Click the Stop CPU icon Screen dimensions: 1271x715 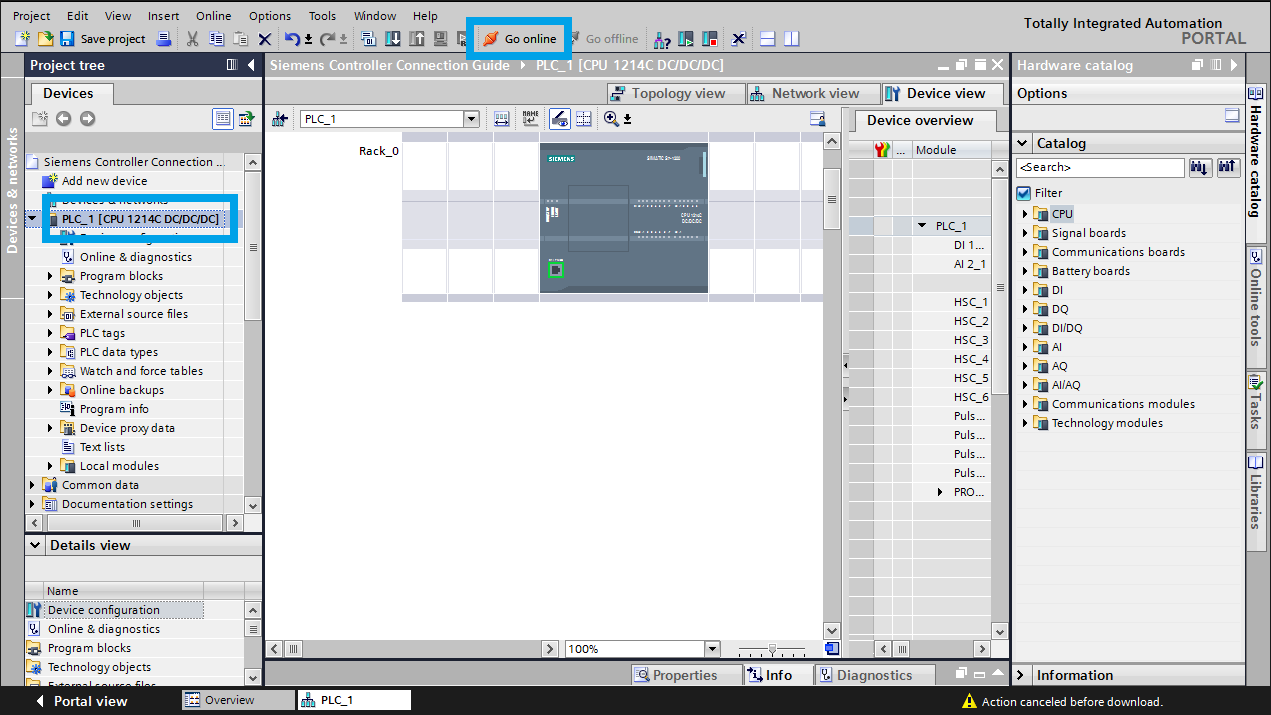pyautogui.click(x=710, y=39)
